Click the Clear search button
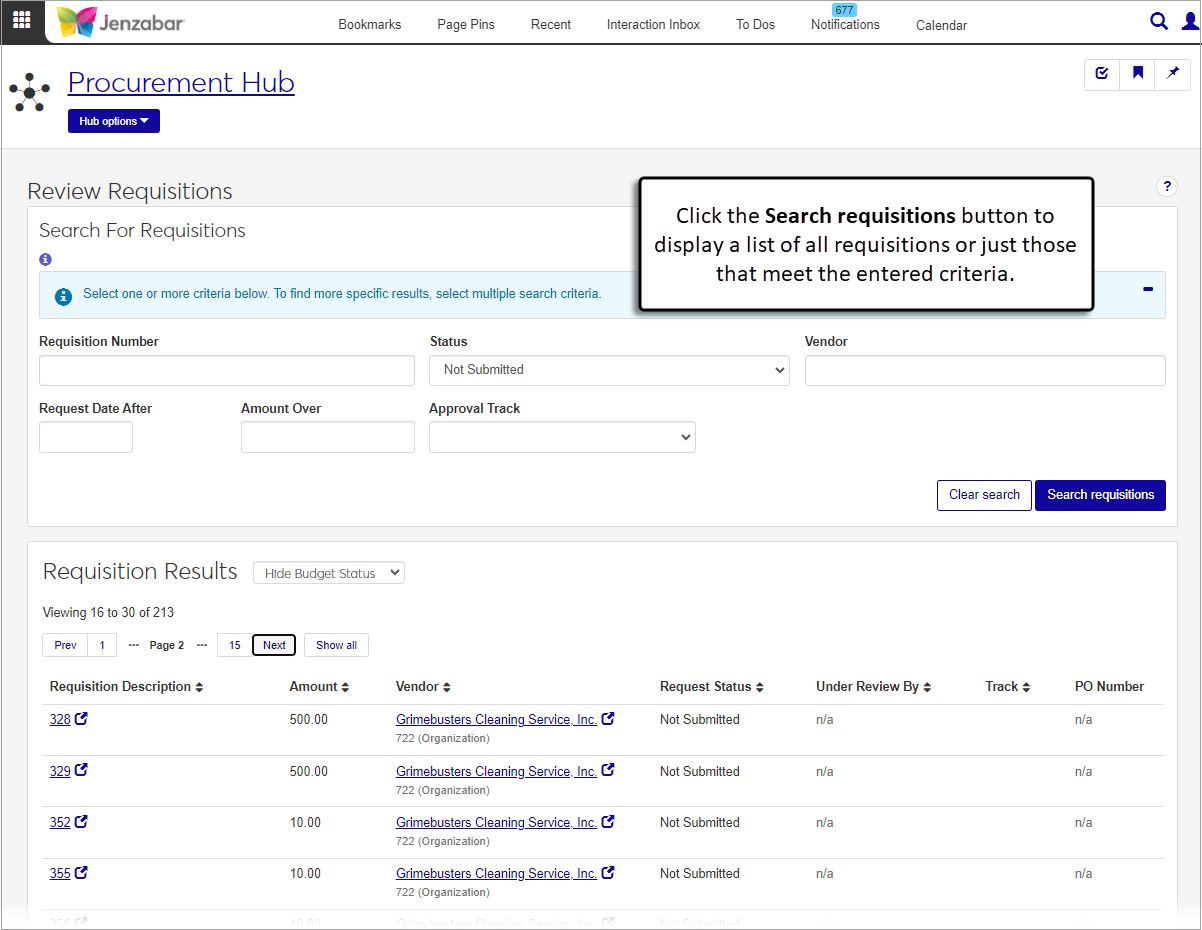The height and width of the screenshot is (930, 1202). [983, 495]
